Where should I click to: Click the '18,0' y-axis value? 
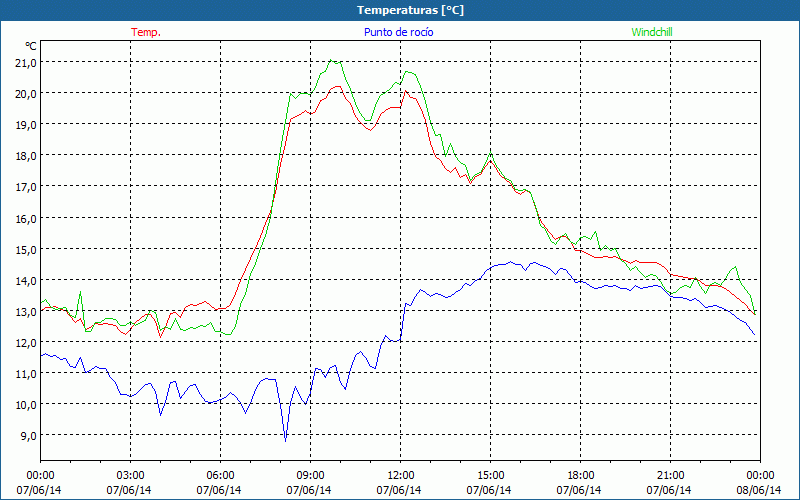pos(27,156)
